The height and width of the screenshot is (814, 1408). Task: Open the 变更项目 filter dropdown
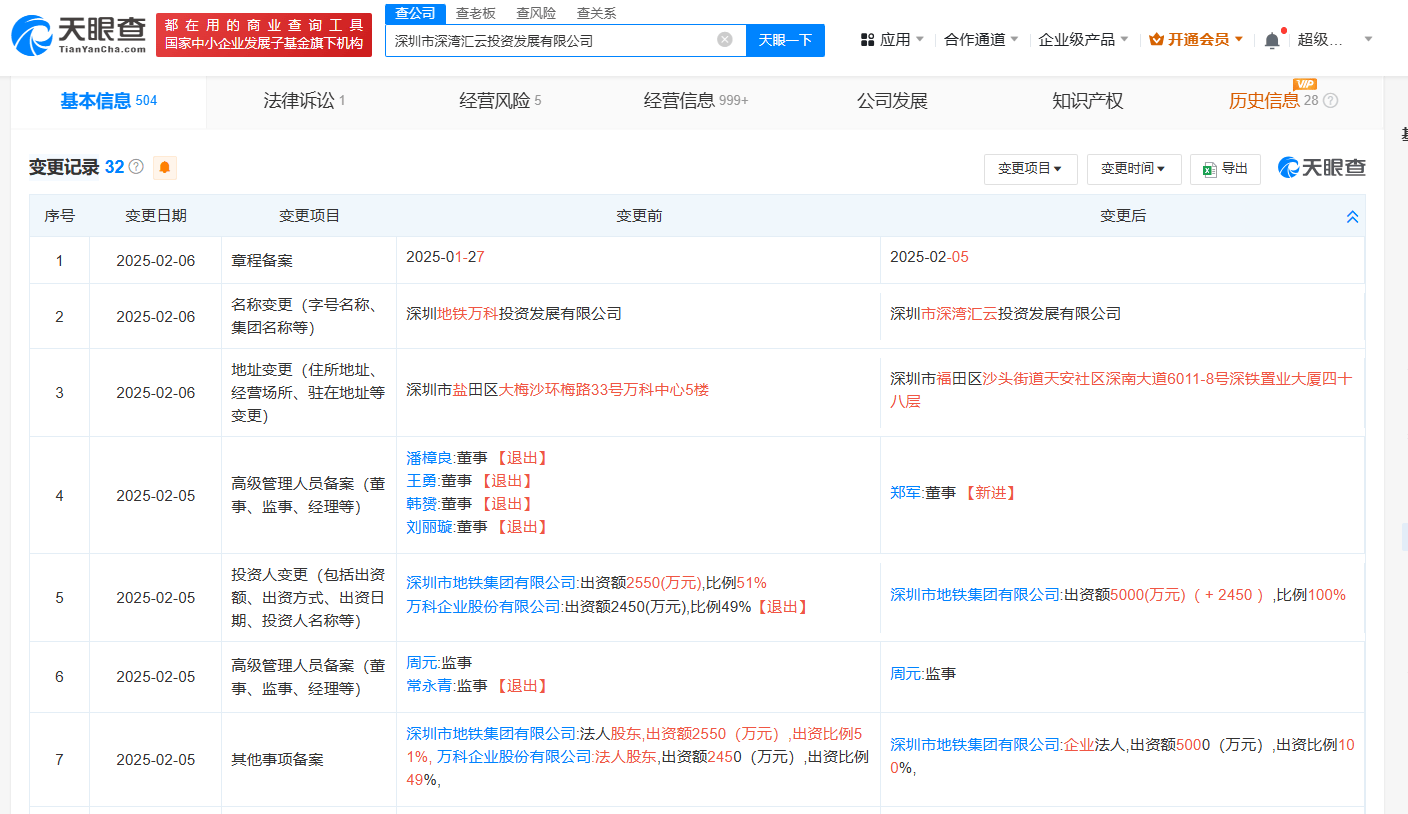click(x=1029, y=169)
